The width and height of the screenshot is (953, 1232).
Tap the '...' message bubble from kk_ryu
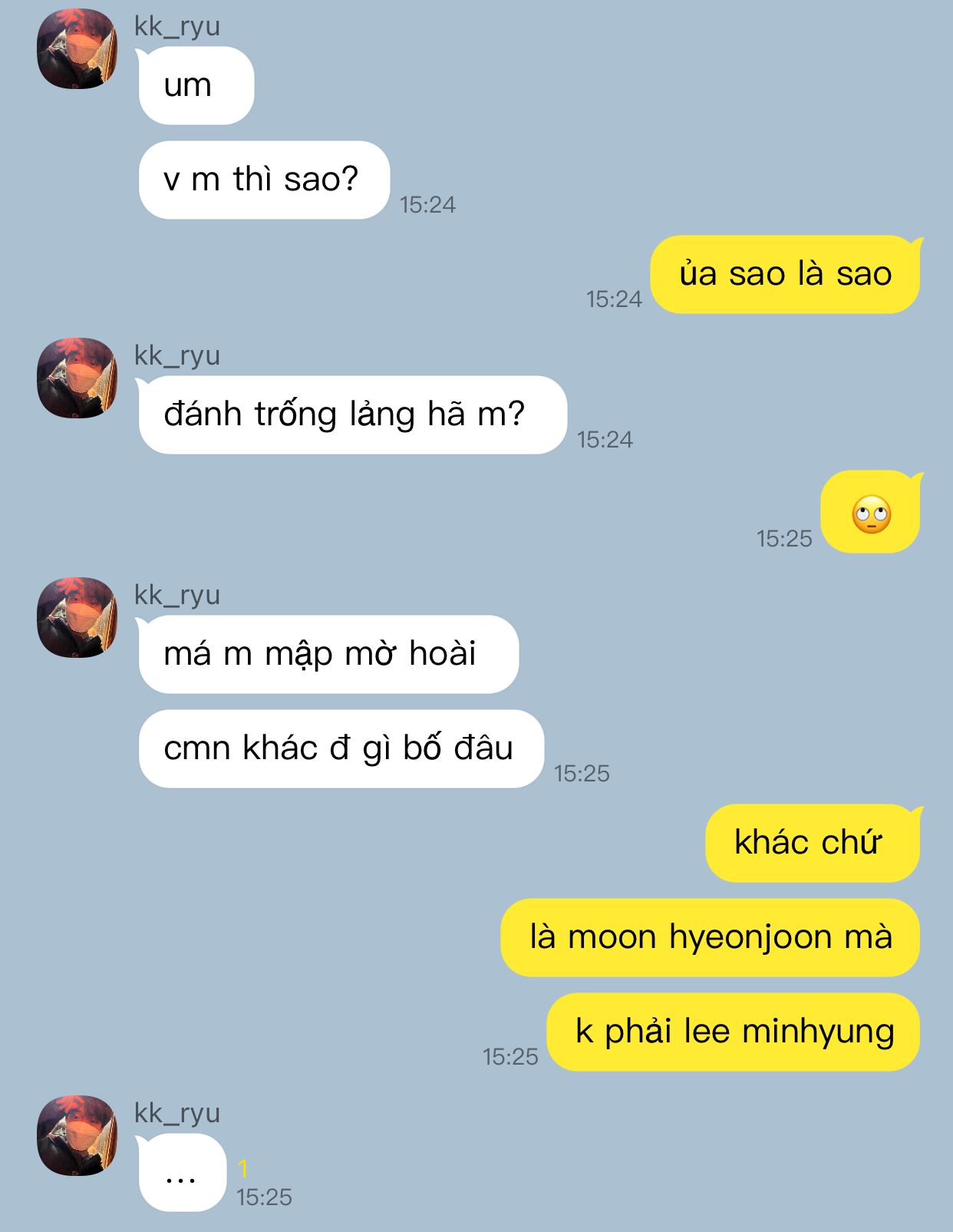[x=182, y=1173]
